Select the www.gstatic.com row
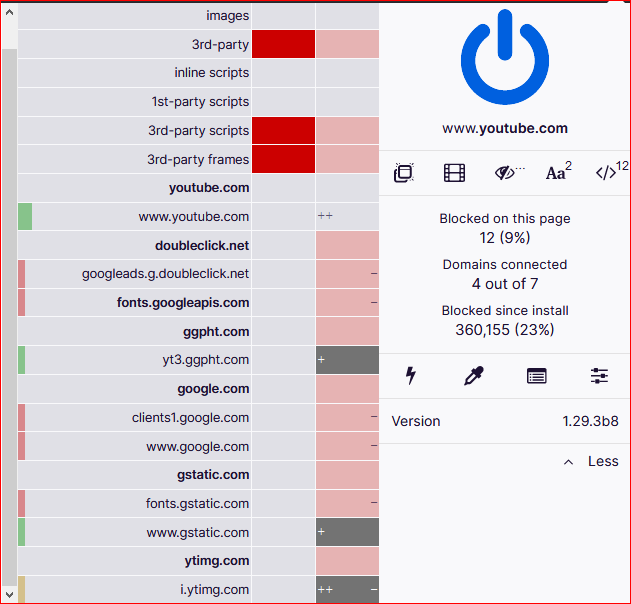Image resolution: width=631 pixels, height=604 pixels. click(x=134, y=532)
